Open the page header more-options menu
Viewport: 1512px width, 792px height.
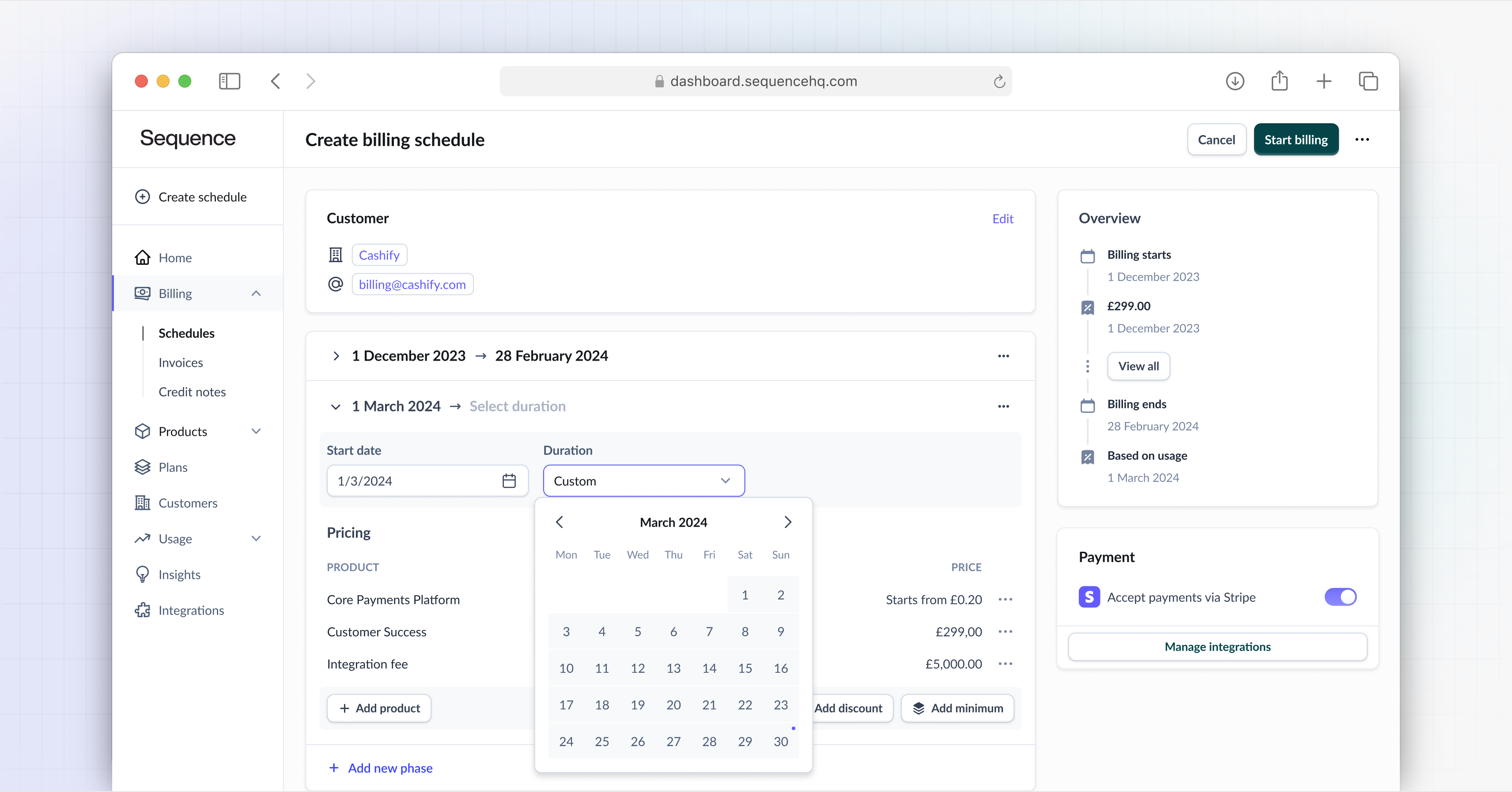pyautogui.click(x=1362, y=140)
